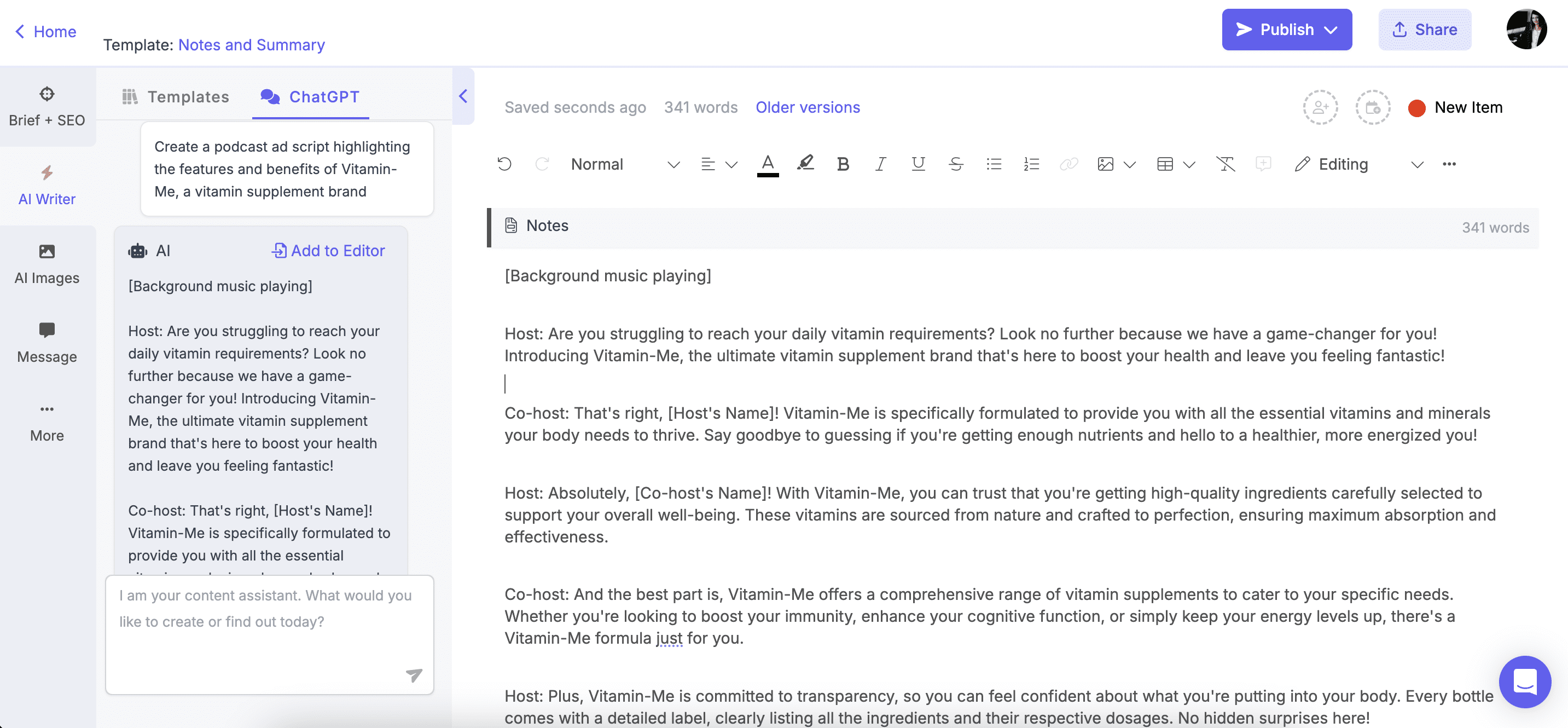This screenshot has height=728, width=1568.
Task: Open Brief + SEO panel
Action: click(x=47, y=107)
